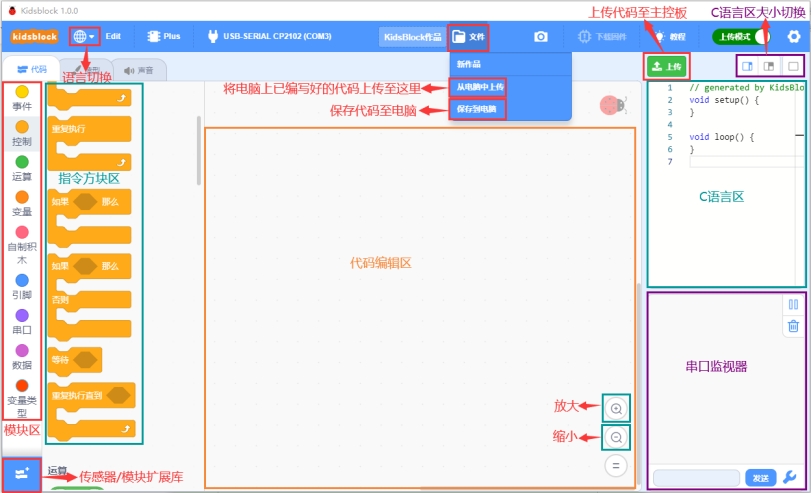Open the Edit menu

(x=113, y=36)
